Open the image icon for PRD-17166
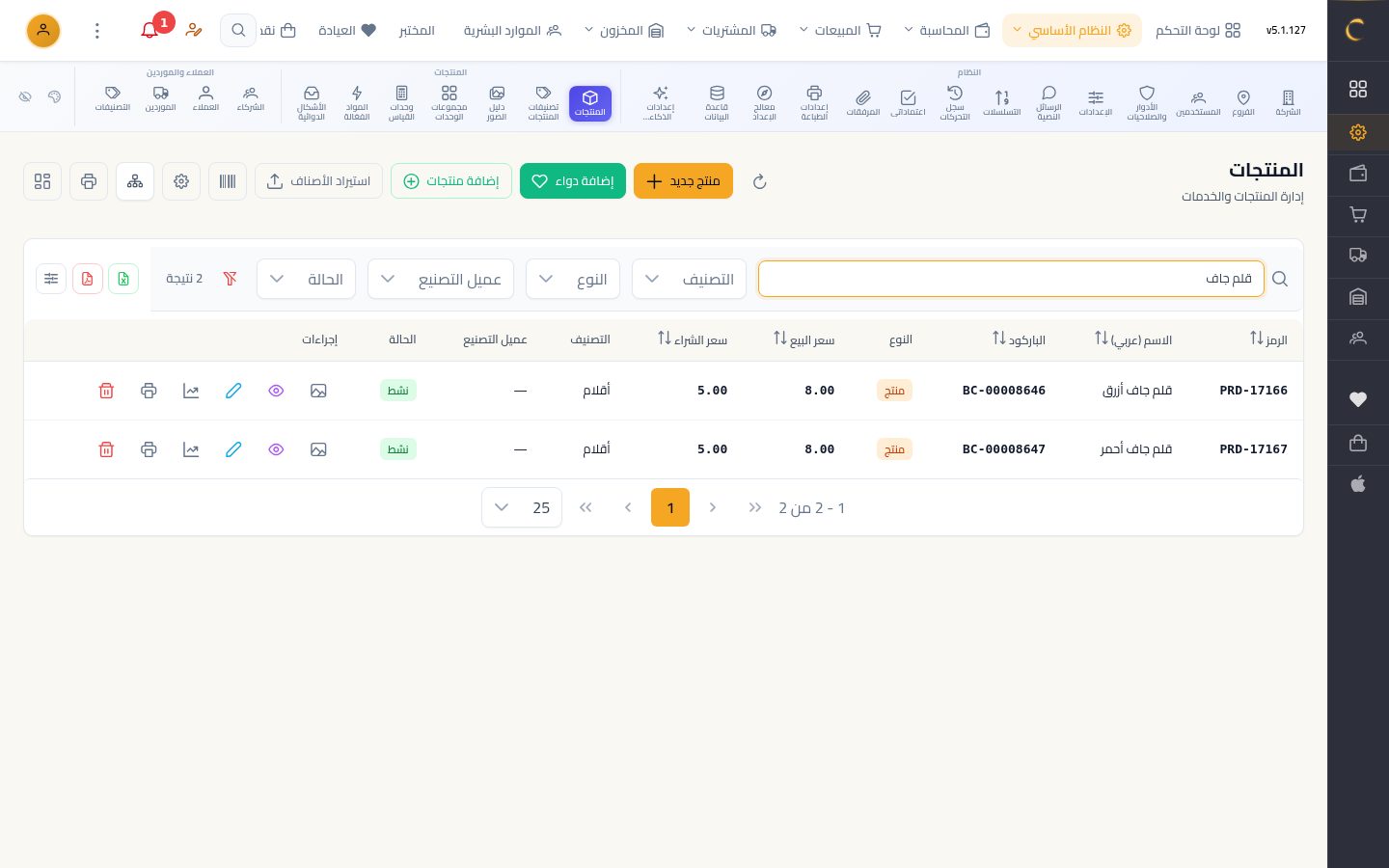This screenshot has width=1389, height=868. pos(318,391)
